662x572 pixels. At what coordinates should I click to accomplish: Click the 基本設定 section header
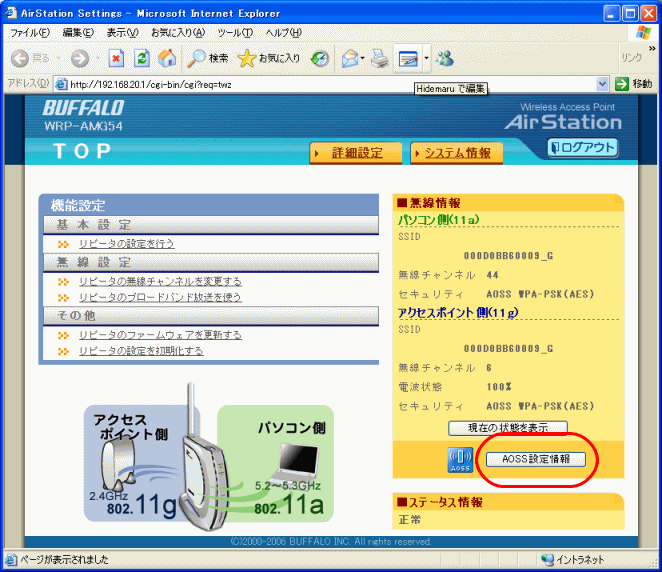point(211,225)
